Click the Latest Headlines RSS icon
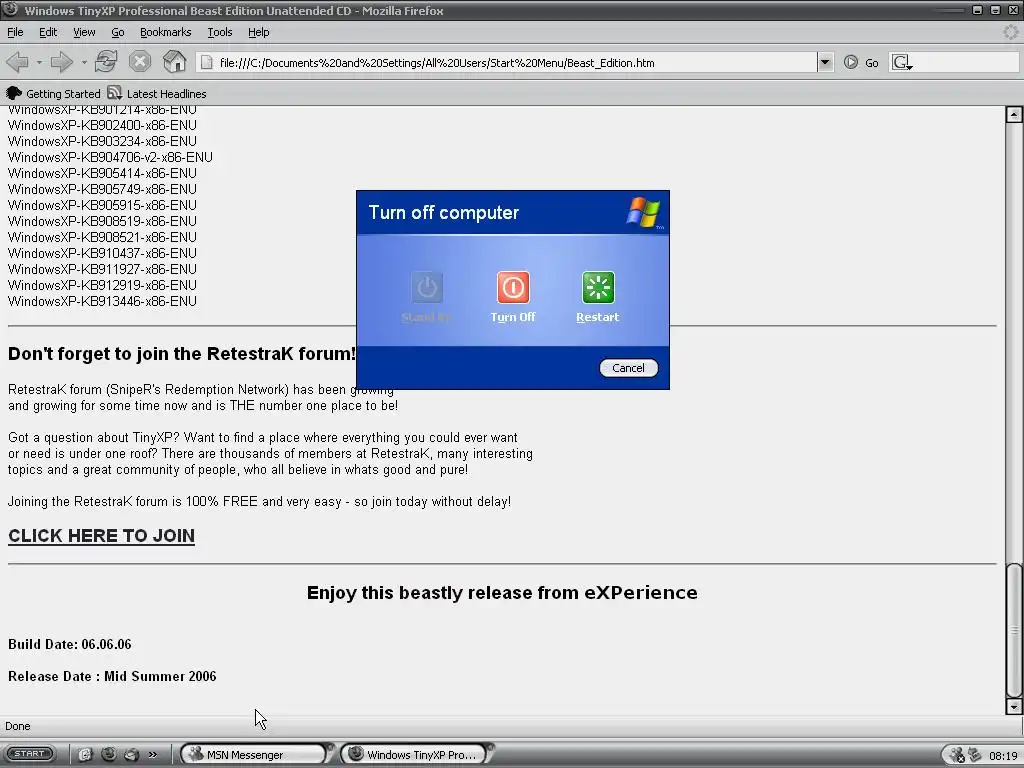1024x768 pixels. click(114, 93)
